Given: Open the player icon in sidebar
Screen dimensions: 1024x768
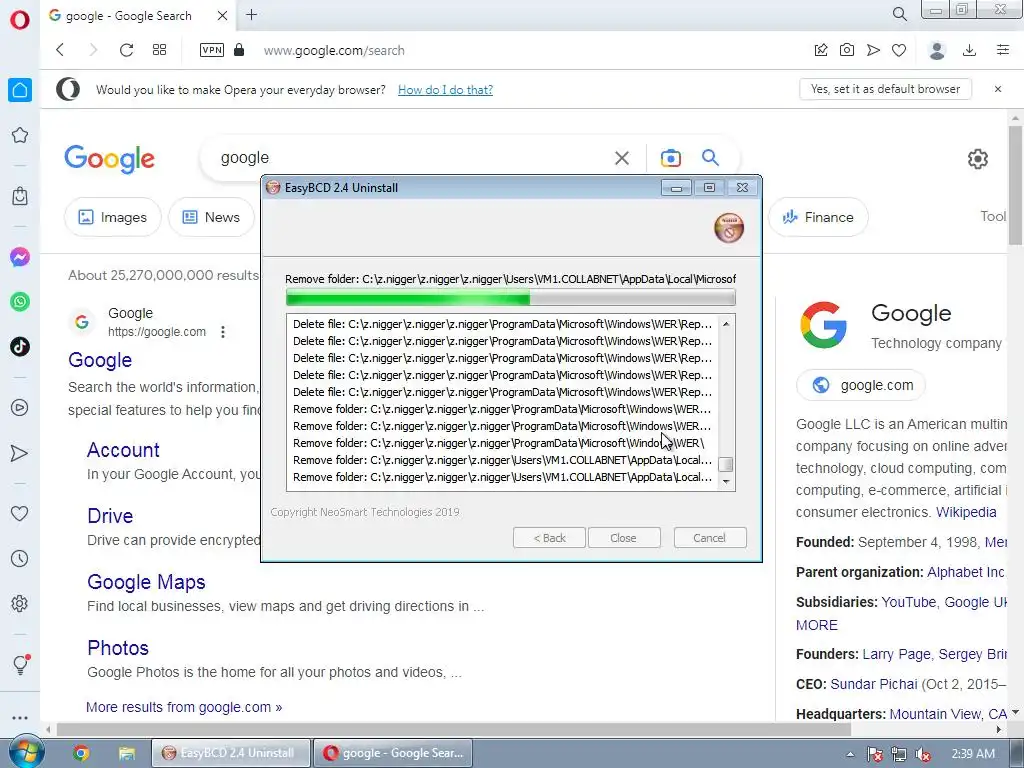Looking at the screenshot, I should [20, 408].
